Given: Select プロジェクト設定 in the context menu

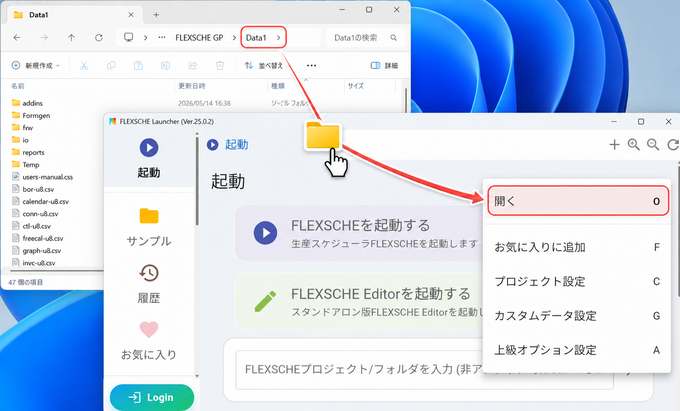Looking at the screenshot, I should point(578,281).
